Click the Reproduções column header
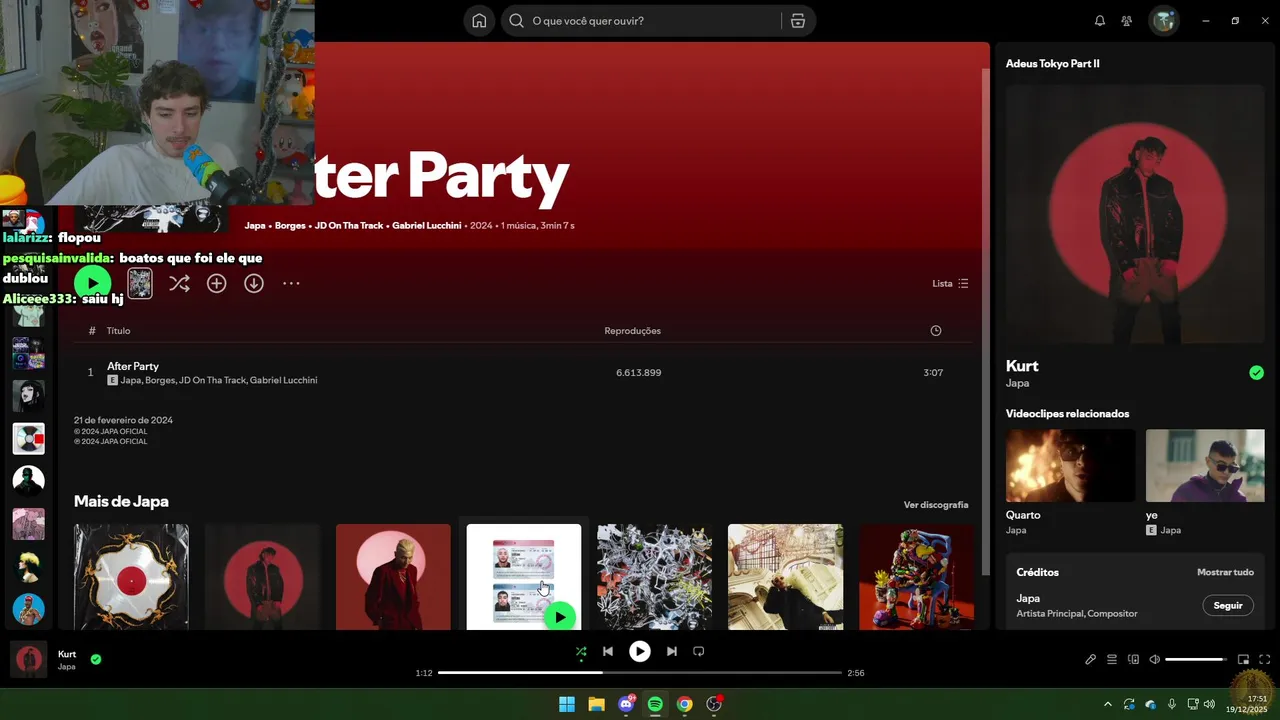This screenshot has width=1280, height=720. click(x=633, y=331)
